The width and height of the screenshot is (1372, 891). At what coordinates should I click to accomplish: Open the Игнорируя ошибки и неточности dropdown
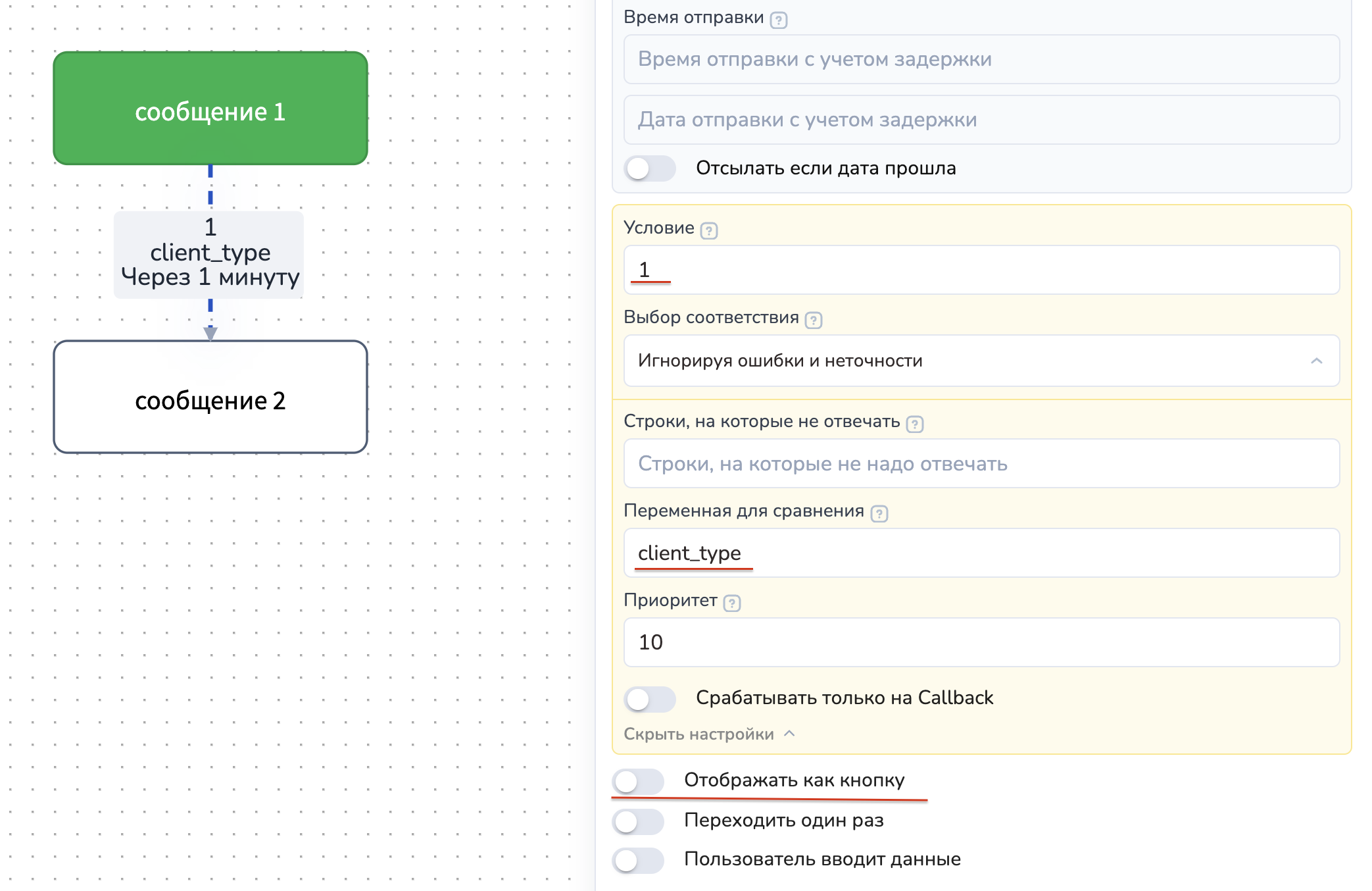click(x=981, y=361)
